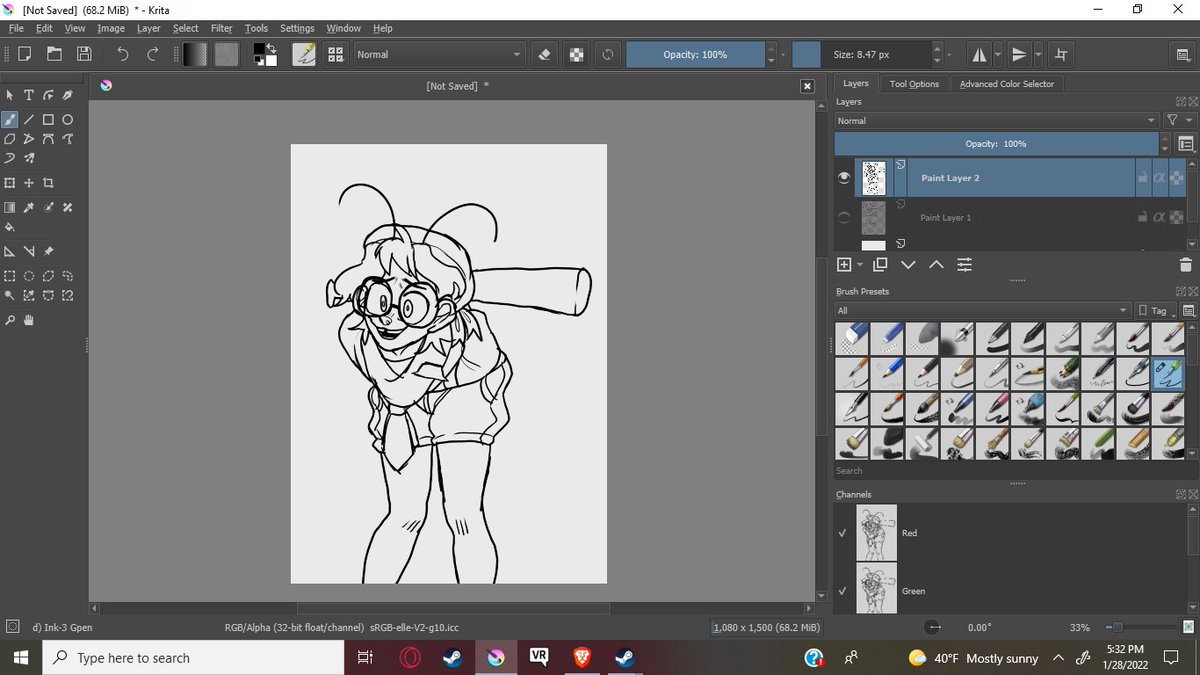The width and height of the screenshot is (1200, 675).
Task: Toggle horizontal mirror tool
Action: pos(979,54)
